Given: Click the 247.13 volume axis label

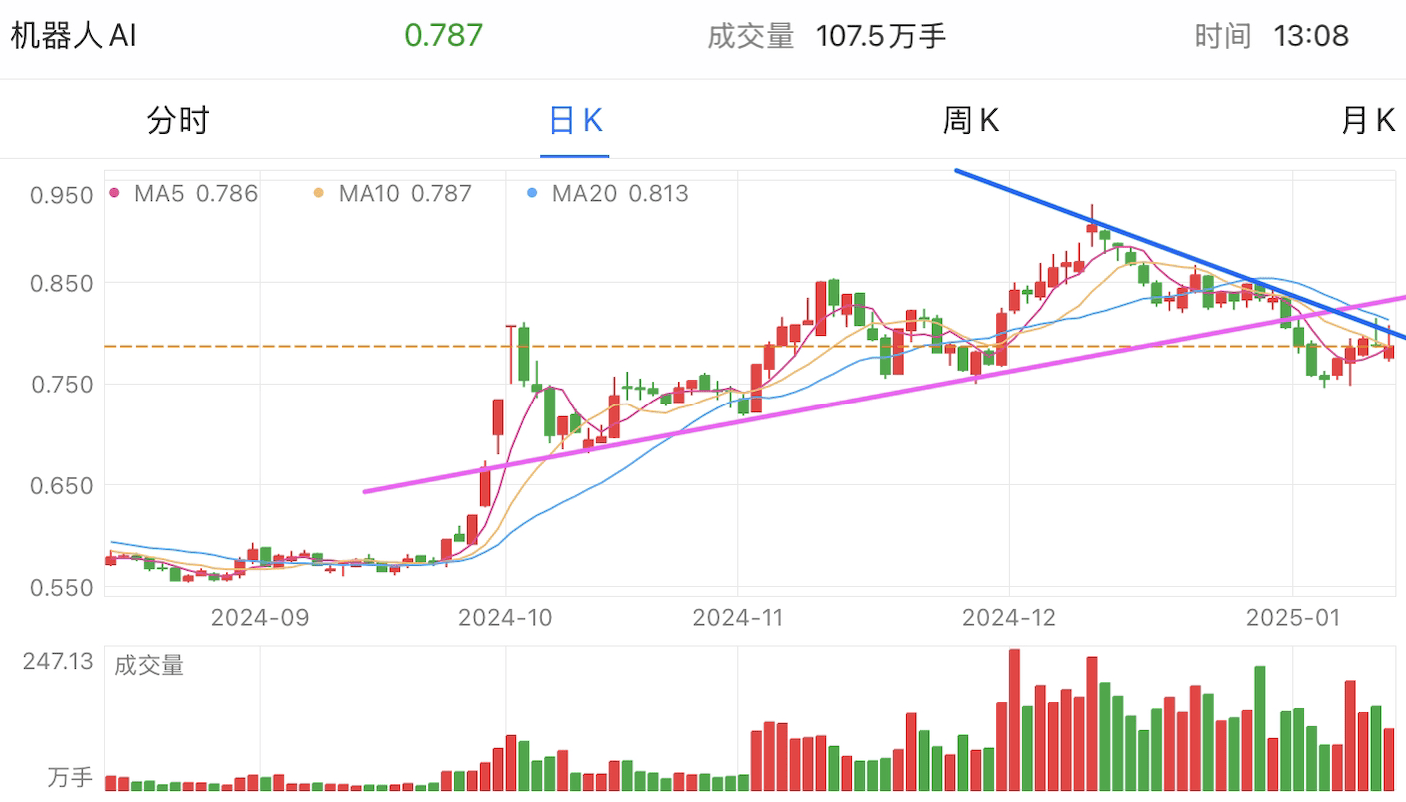Looking at the screenshot, I should pos(58,661).
